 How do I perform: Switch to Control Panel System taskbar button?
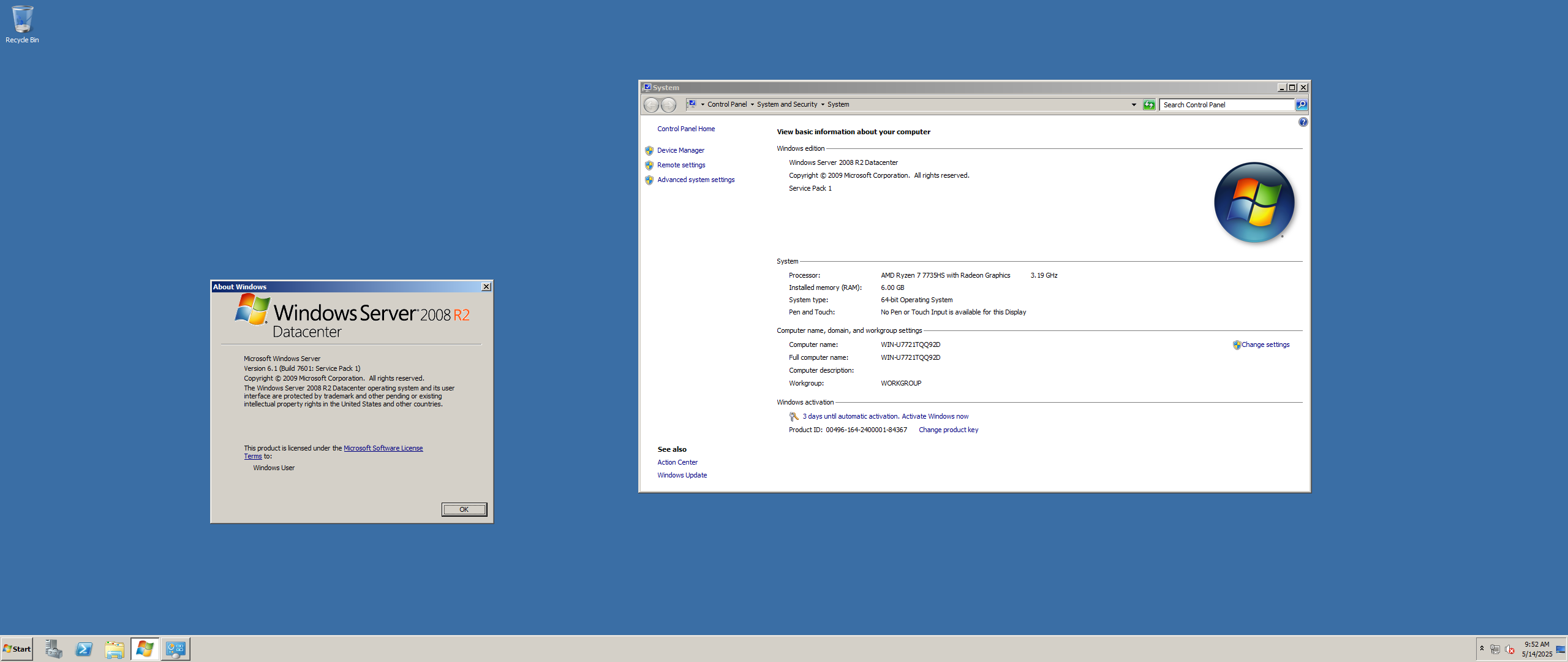176,649
